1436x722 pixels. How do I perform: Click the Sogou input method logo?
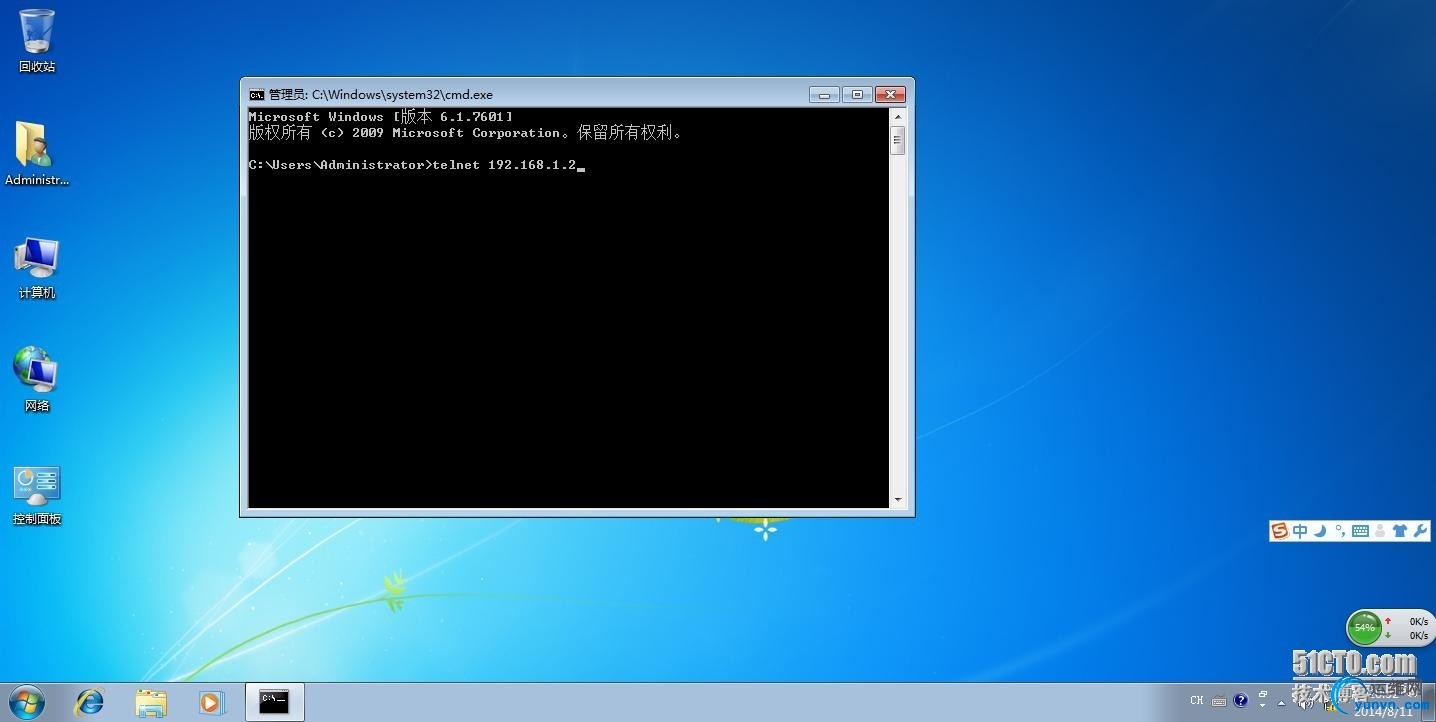click(x=1280, y=531)
